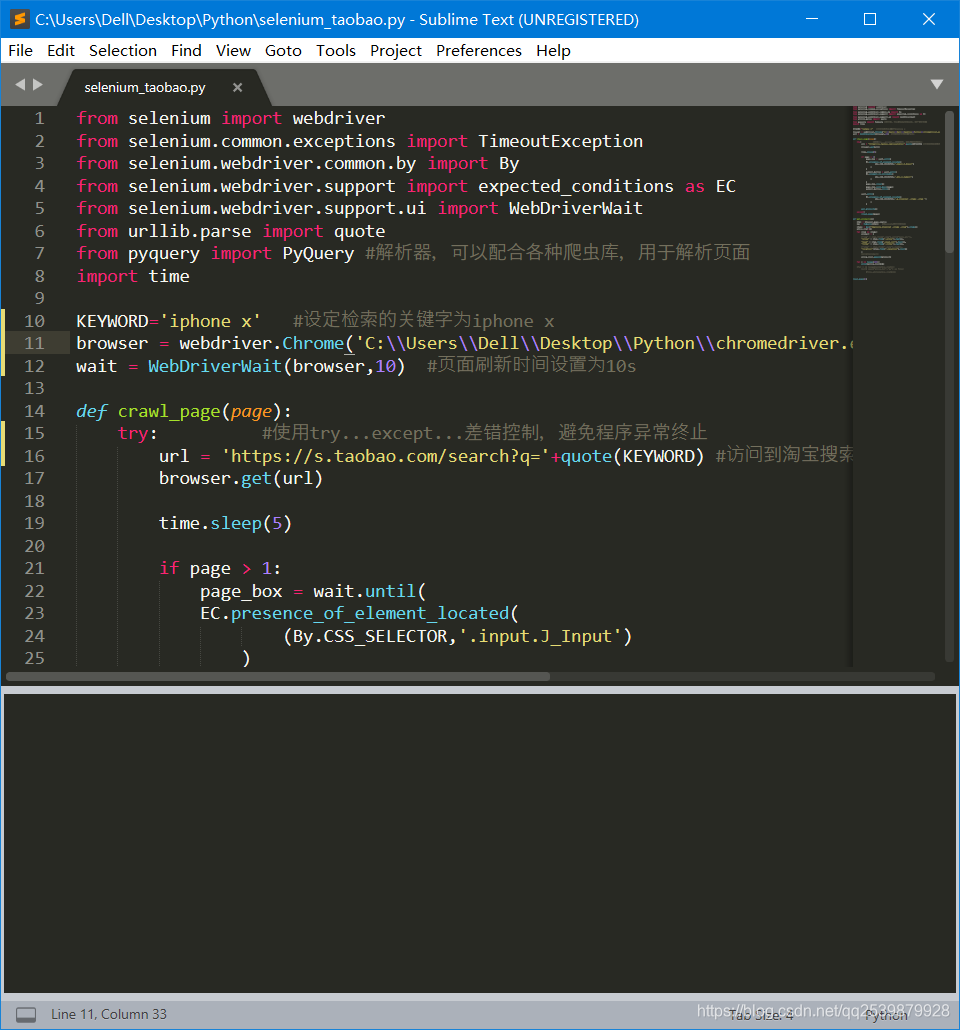Click on 'presence_of_element_located' on line 23

tap(370, 614)
